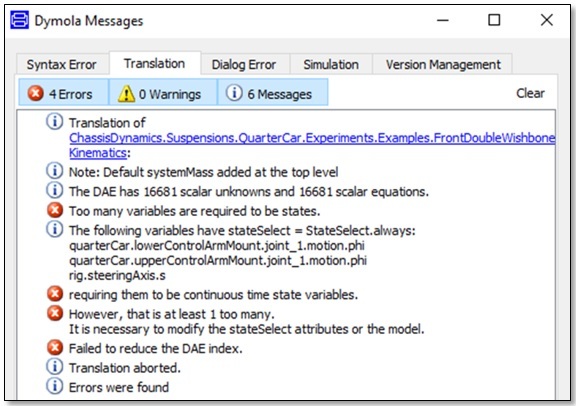Click the error icon beside 'Failed to reduce'
The width and height of the screenshot is (576, 406).
55,348
